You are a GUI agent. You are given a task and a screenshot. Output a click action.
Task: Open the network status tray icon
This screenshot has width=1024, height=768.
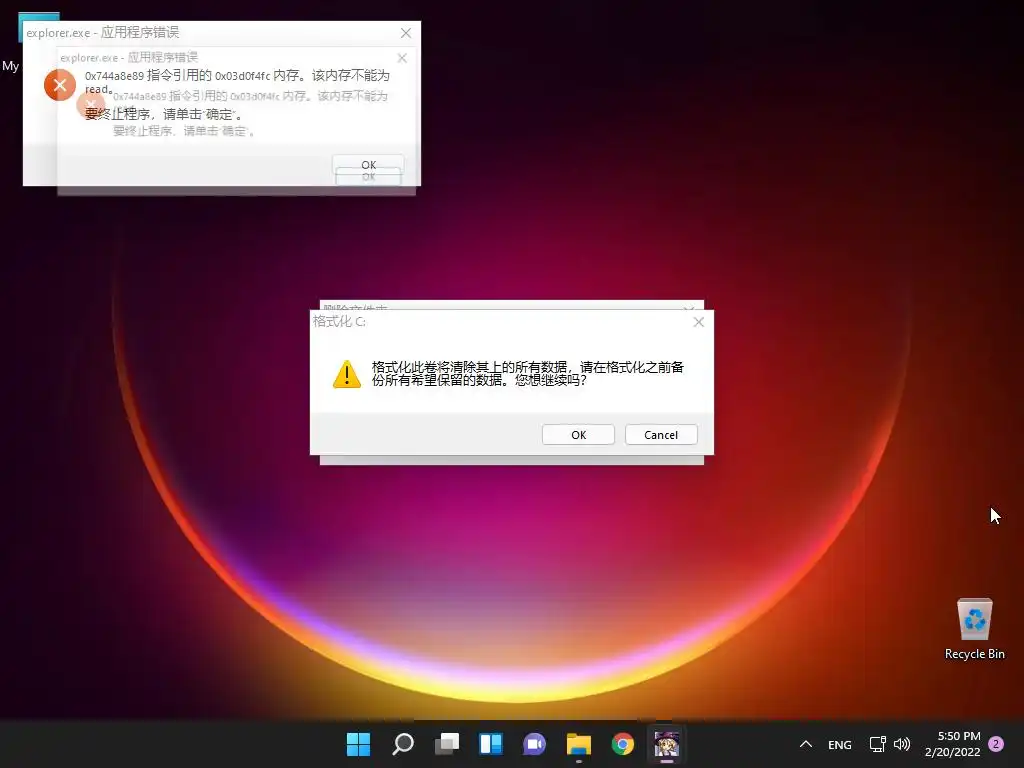[x=878, y=744]
